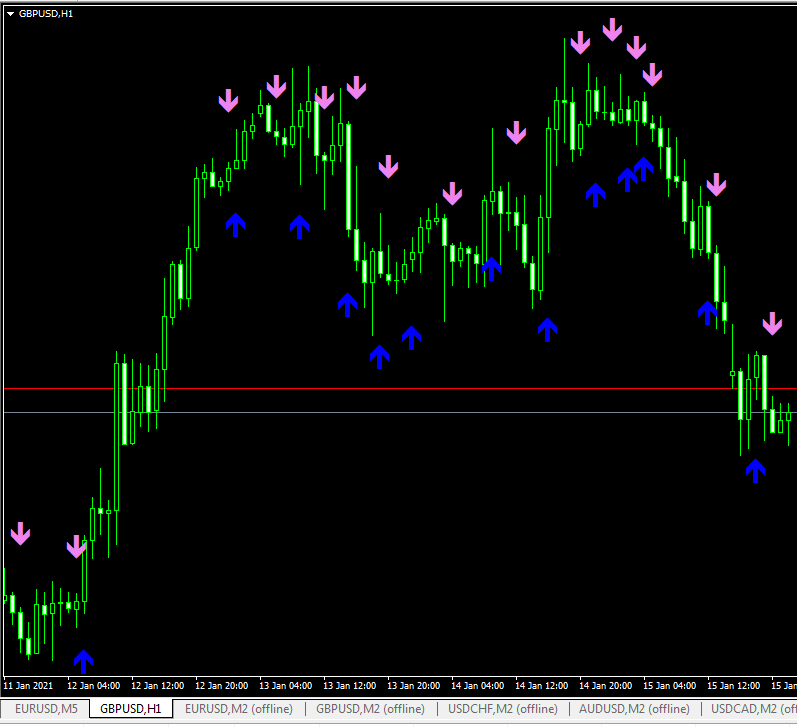Click the 13 Jan 04:00 time label

[x=286, y=686]
